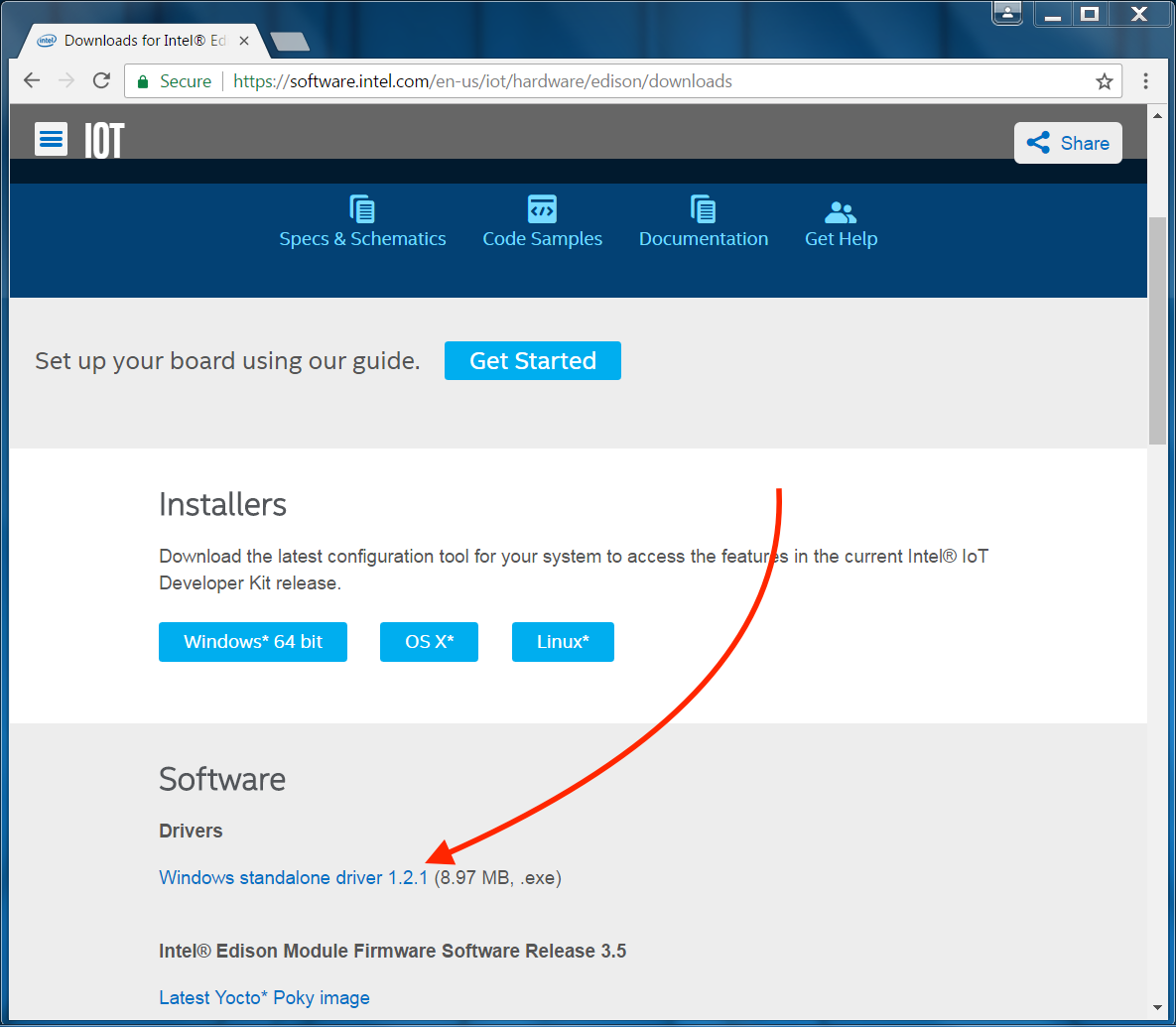
Task: Click the Software heading
Action: pyautogui.click(x=222, y=780)
